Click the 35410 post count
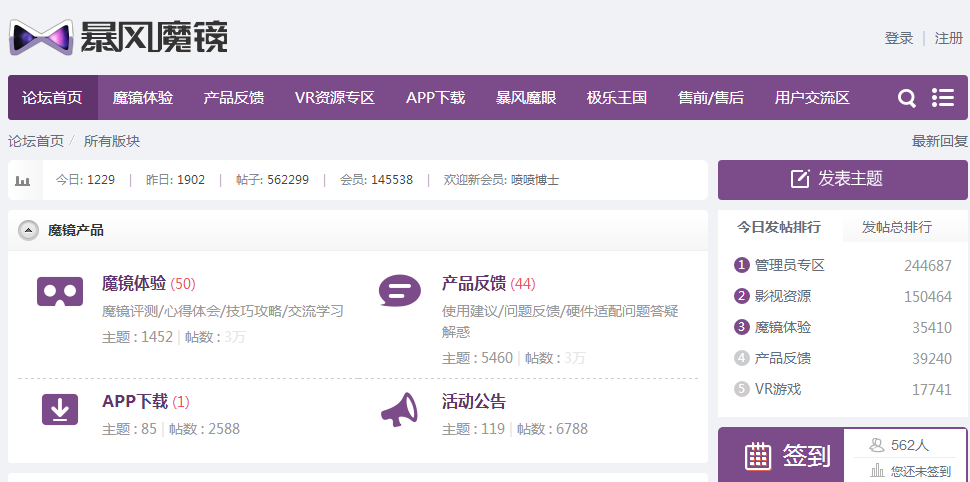This screenshot has width=970, height=482. (932, 328)
